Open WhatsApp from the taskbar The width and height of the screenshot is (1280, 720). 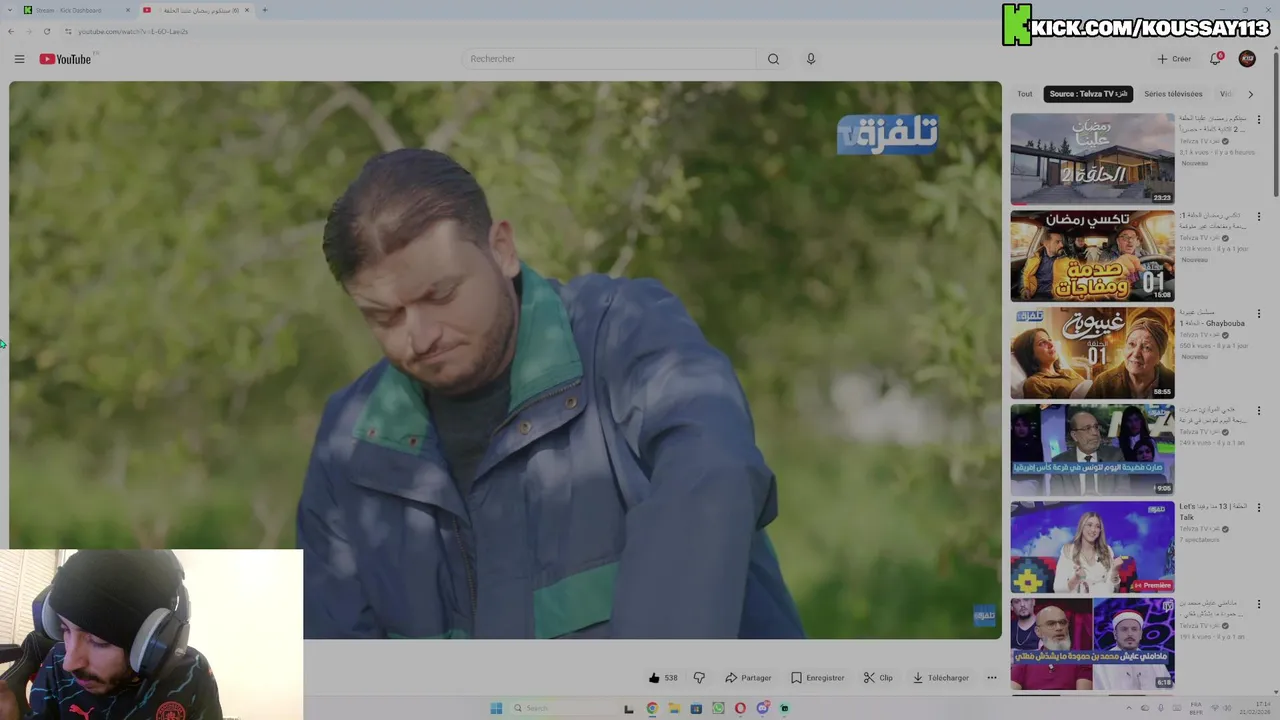718,708
